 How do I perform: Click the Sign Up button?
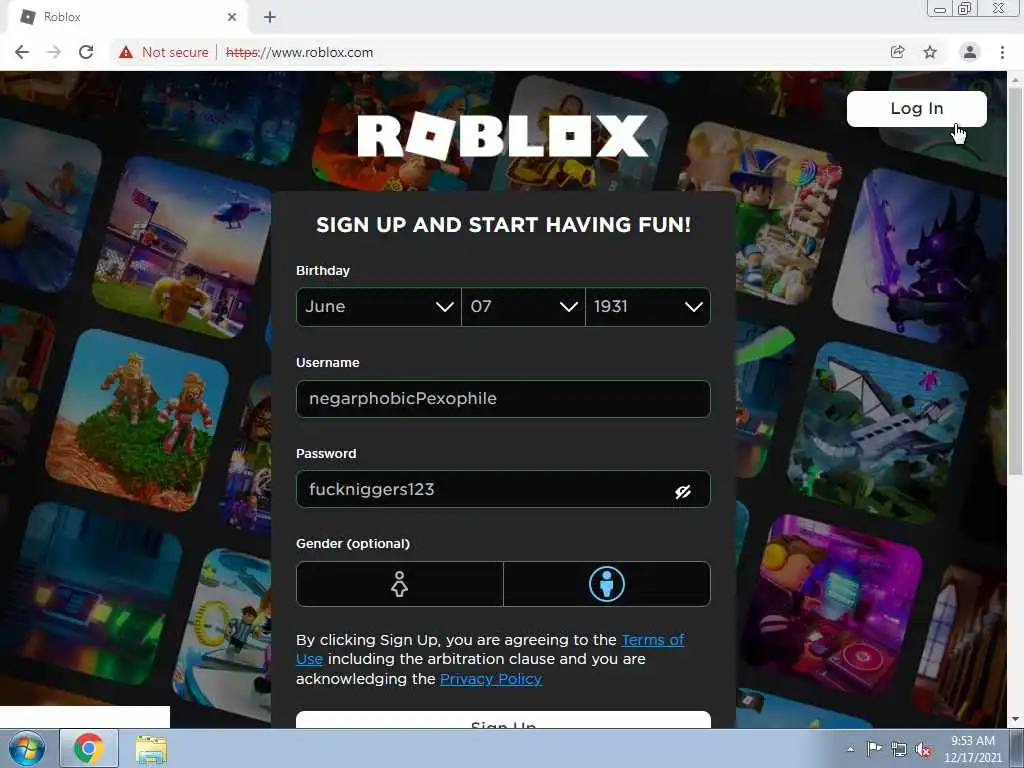(503, 720)
